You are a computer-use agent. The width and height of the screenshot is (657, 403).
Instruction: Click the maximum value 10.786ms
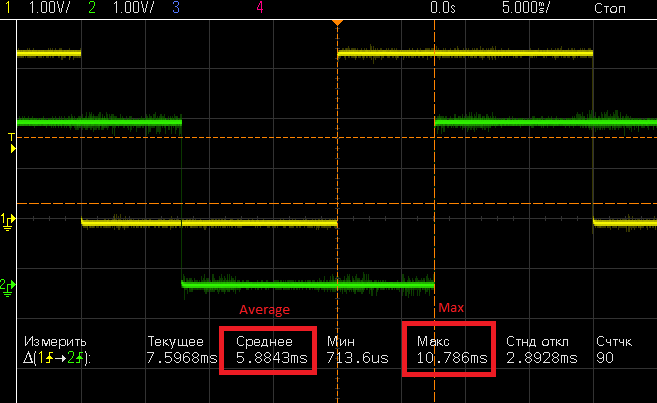point(452,358)
